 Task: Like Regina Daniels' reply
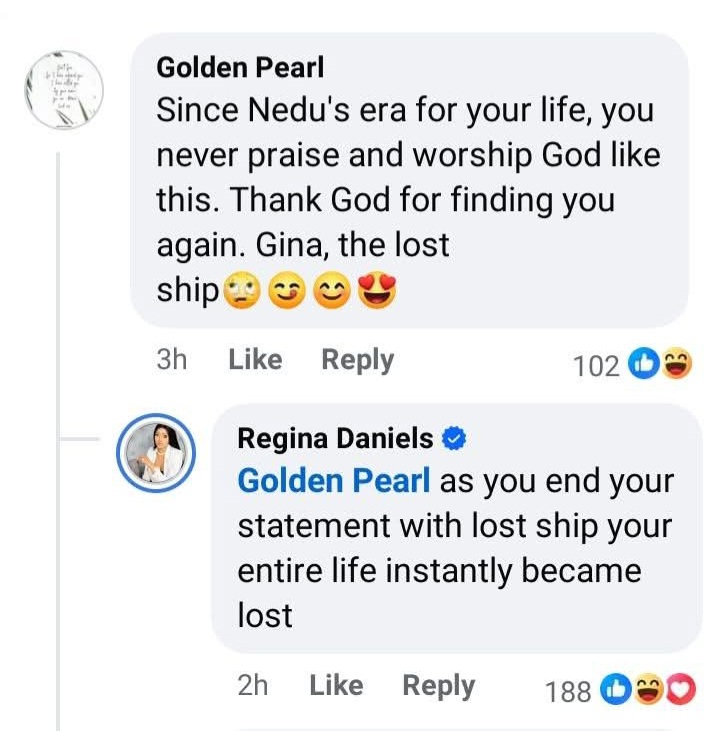[x=336, y=685]
